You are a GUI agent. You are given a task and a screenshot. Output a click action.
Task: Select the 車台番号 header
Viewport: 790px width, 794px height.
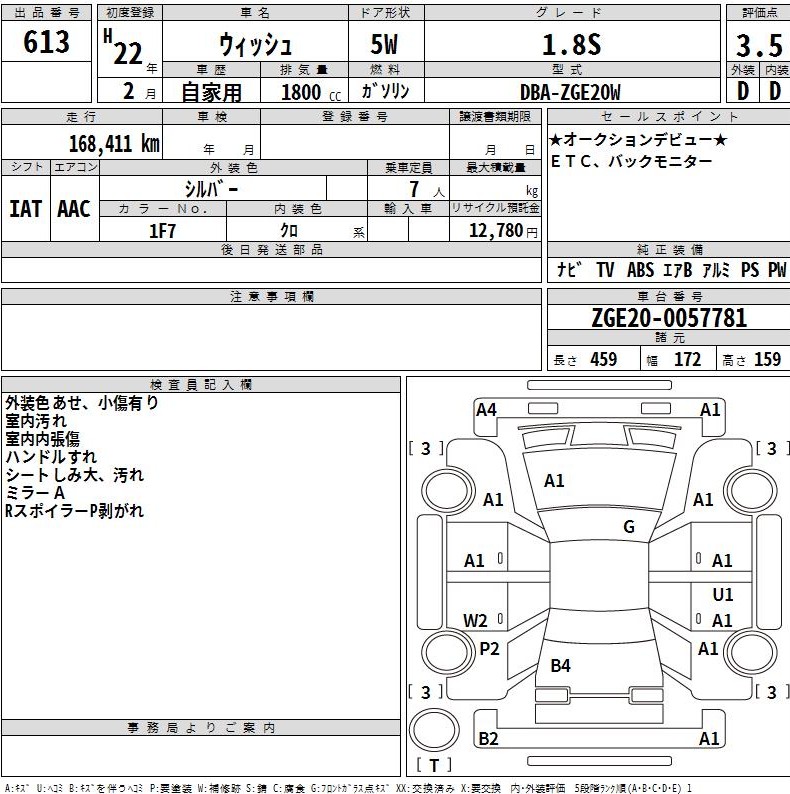(669, 297)
